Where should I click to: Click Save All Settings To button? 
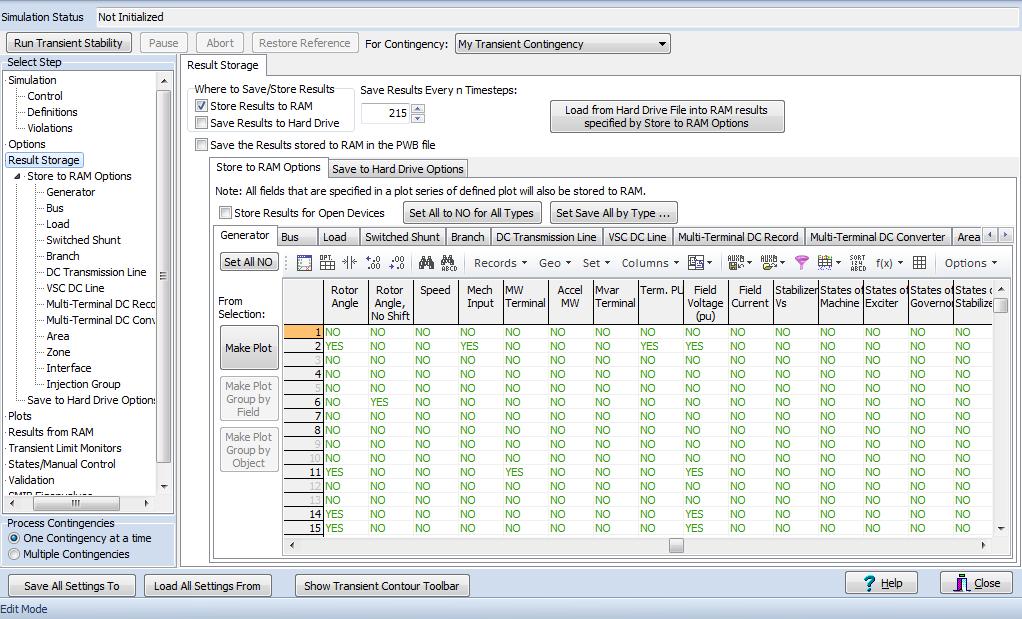coord(72,586)
